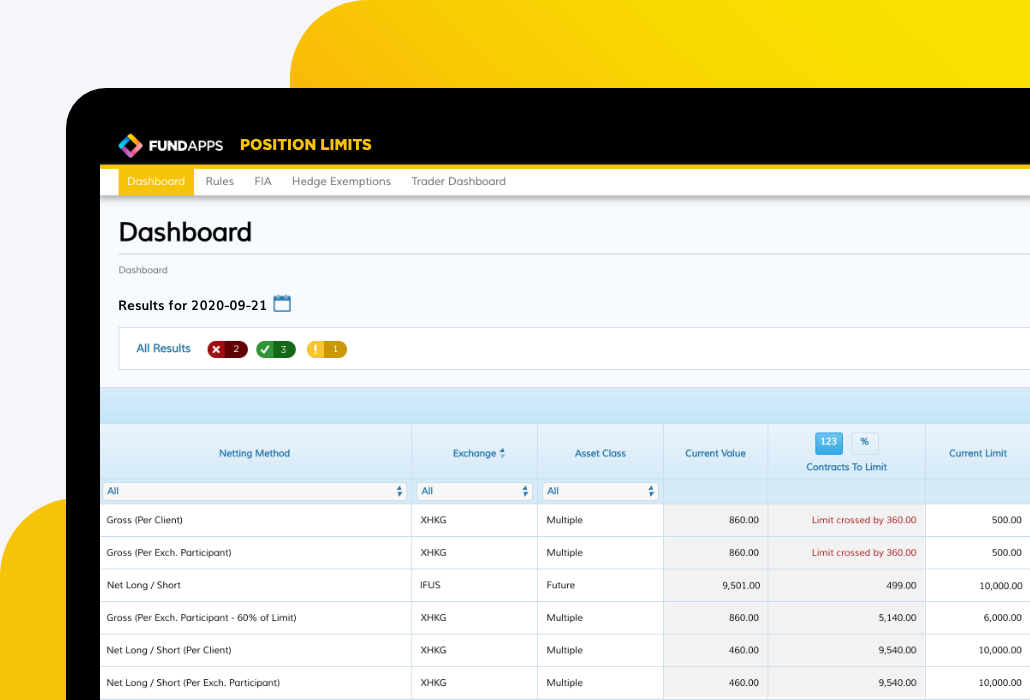Open the calendar date picker icon
This screenshot has width=1030, height=700.
[282, 304]
